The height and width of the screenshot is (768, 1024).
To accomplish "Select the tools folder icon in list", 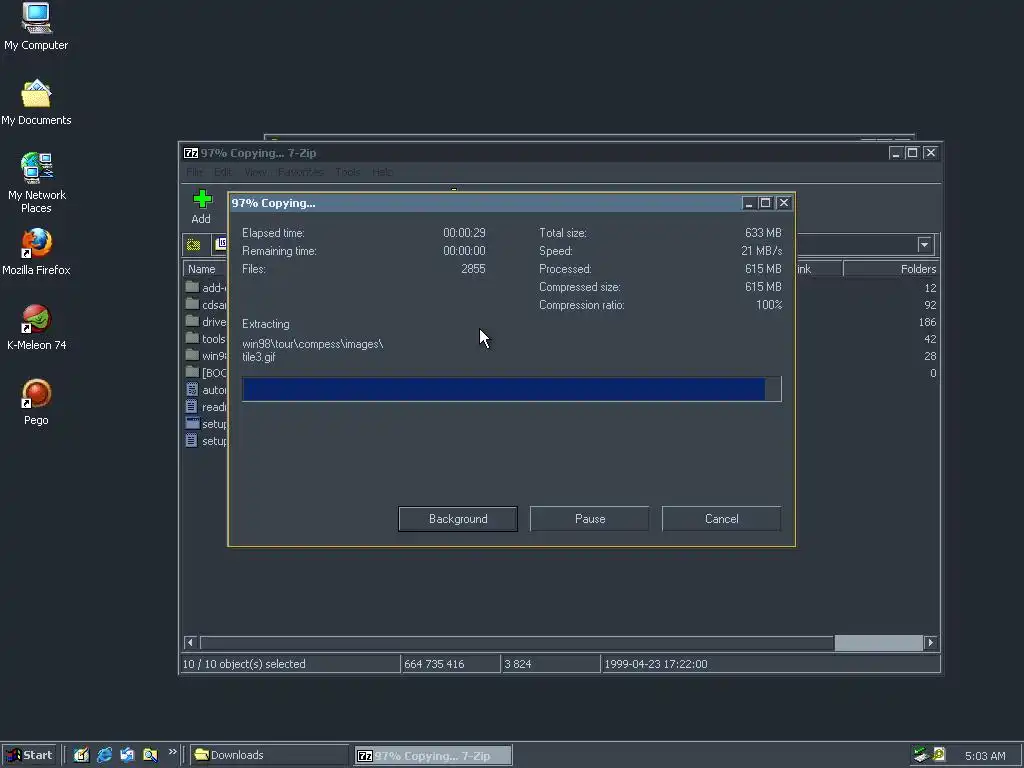I will (x=192, y=338).
